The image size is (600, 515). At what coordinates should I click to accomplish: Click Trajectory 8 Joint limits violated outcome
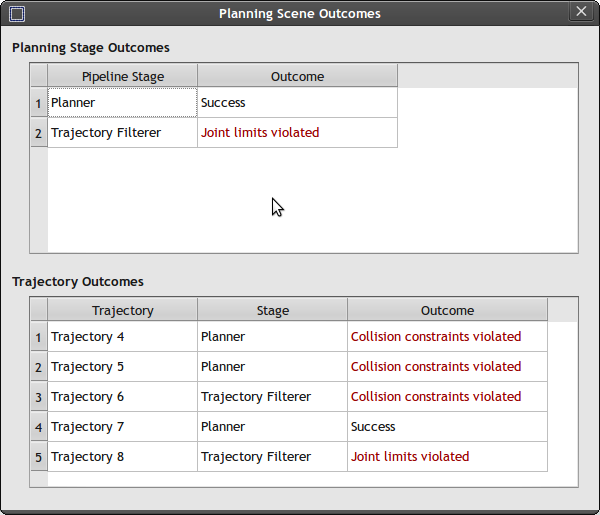[447, 457]
